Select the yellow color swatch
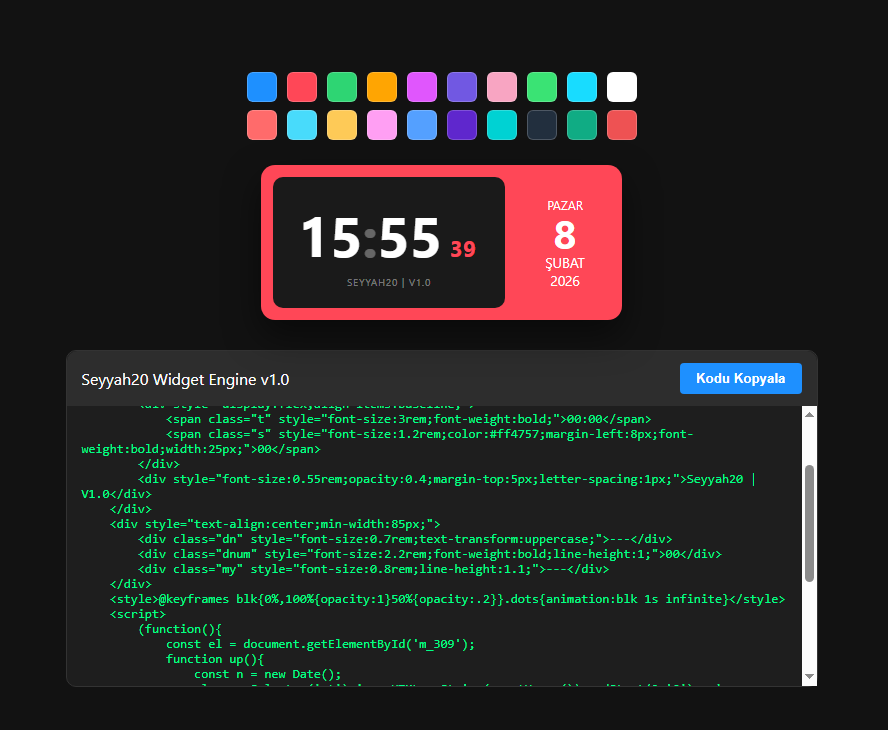The image size is (888, 730). 342,125
